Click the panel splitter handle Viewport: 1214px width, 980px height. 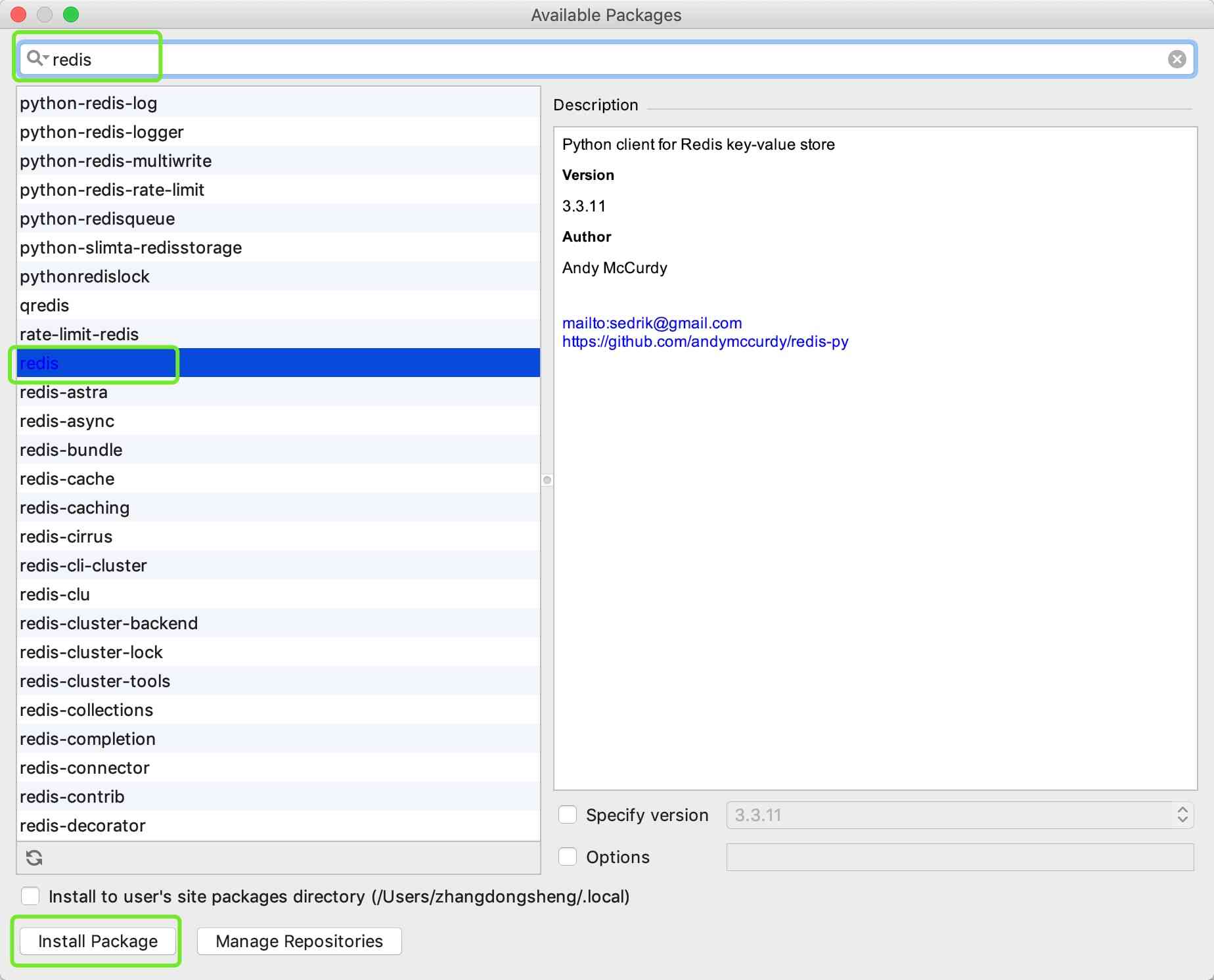point(547,480)
